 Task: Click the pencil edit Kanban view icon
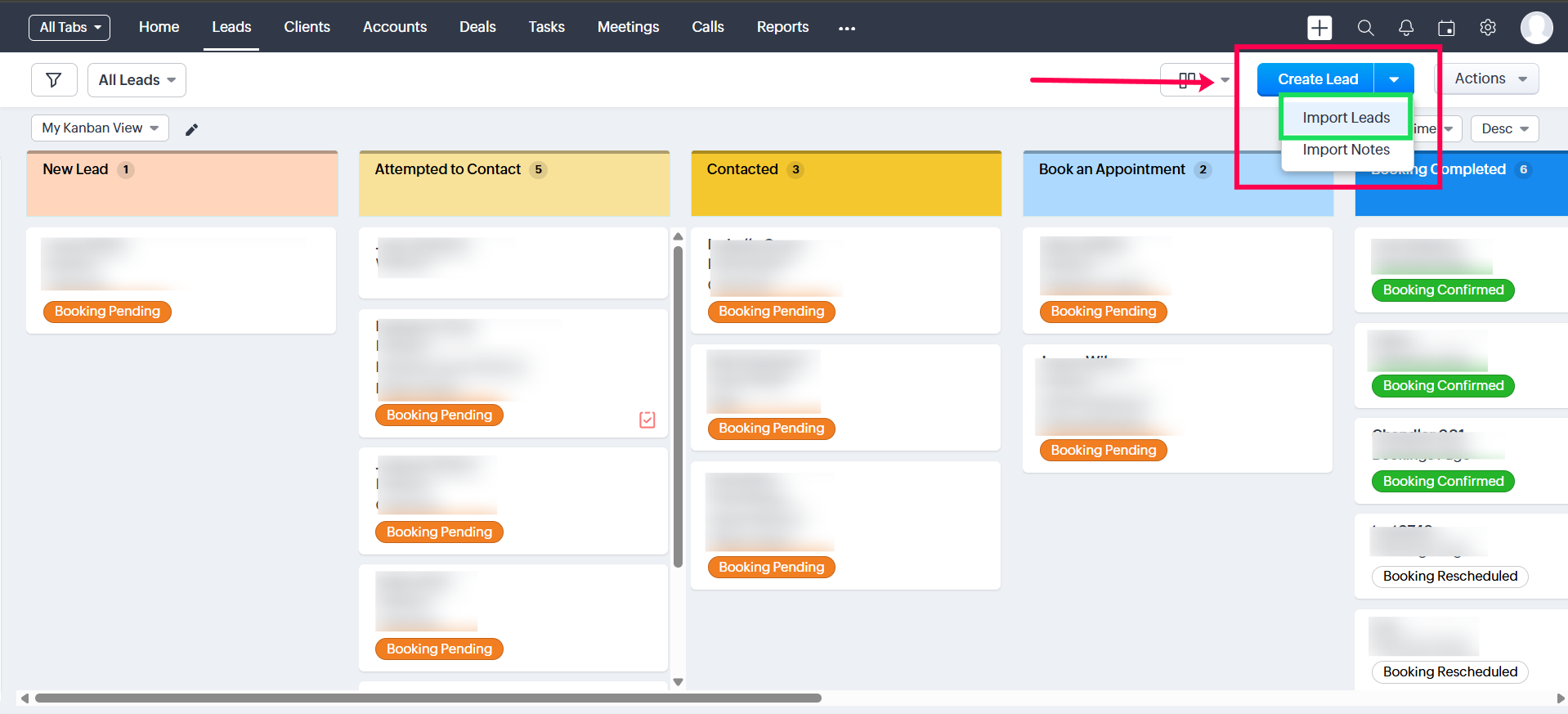[x=191, y=129]
